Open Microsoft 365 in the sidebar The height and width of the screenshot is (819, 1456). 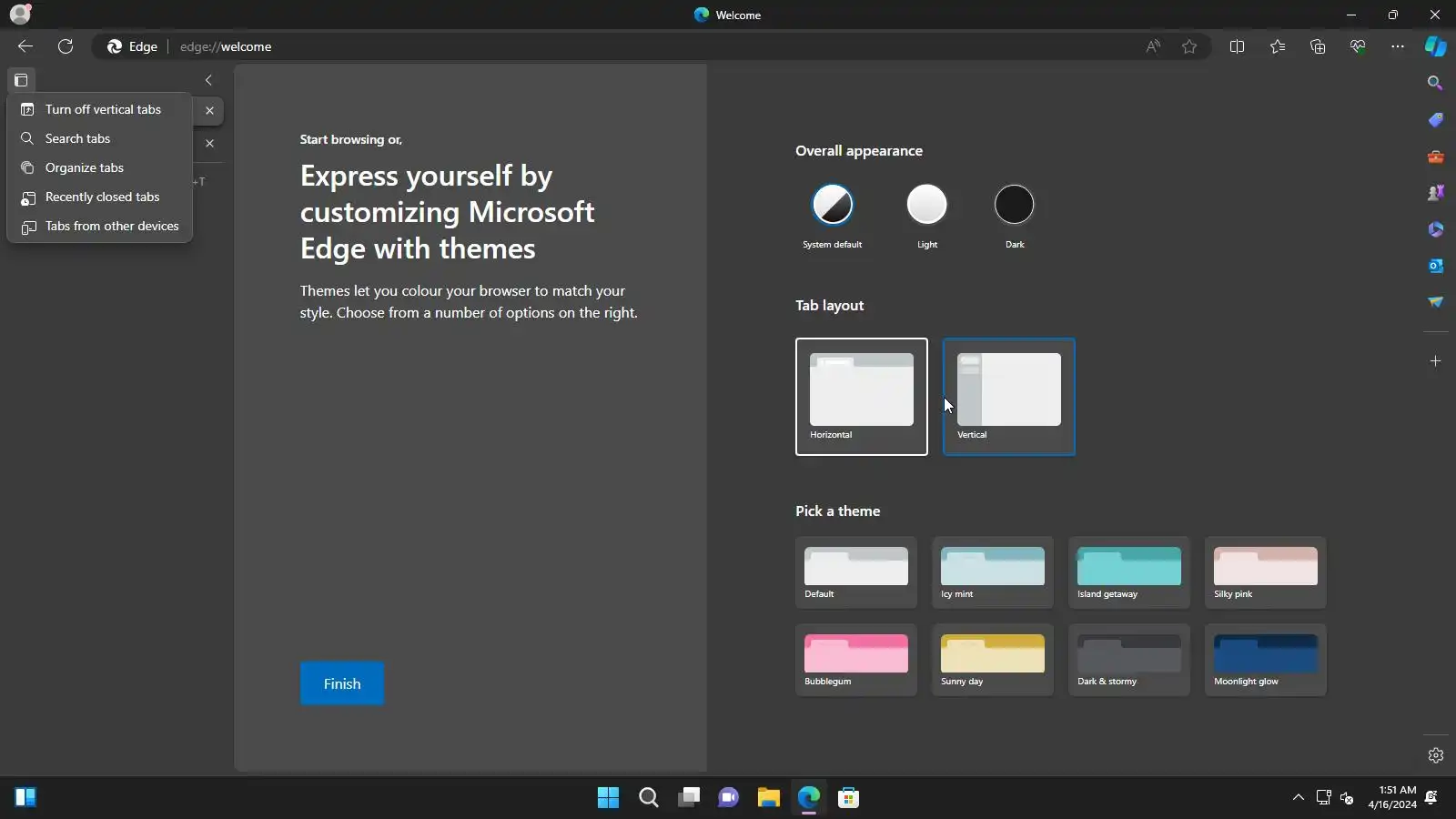[1436, 229]
